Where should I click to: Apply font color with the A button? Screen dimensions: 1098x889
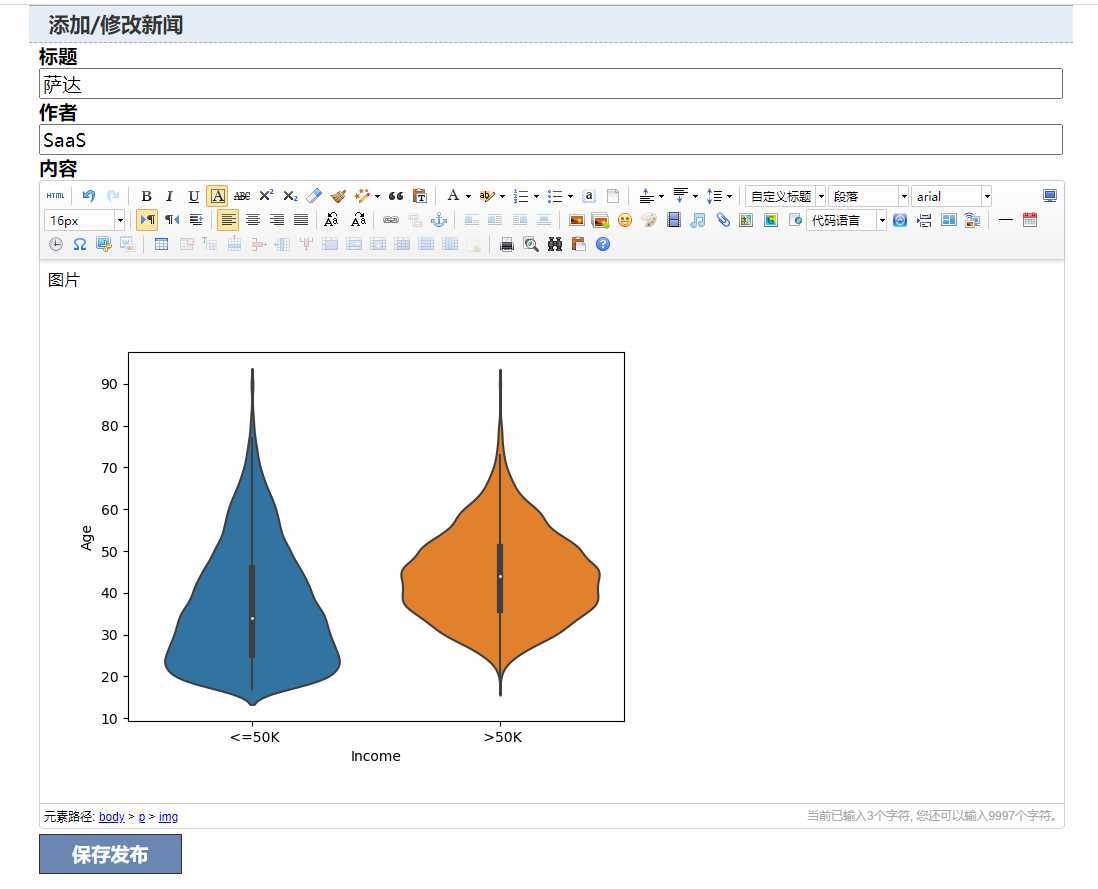pyautogui.click(x=454, y=196)
